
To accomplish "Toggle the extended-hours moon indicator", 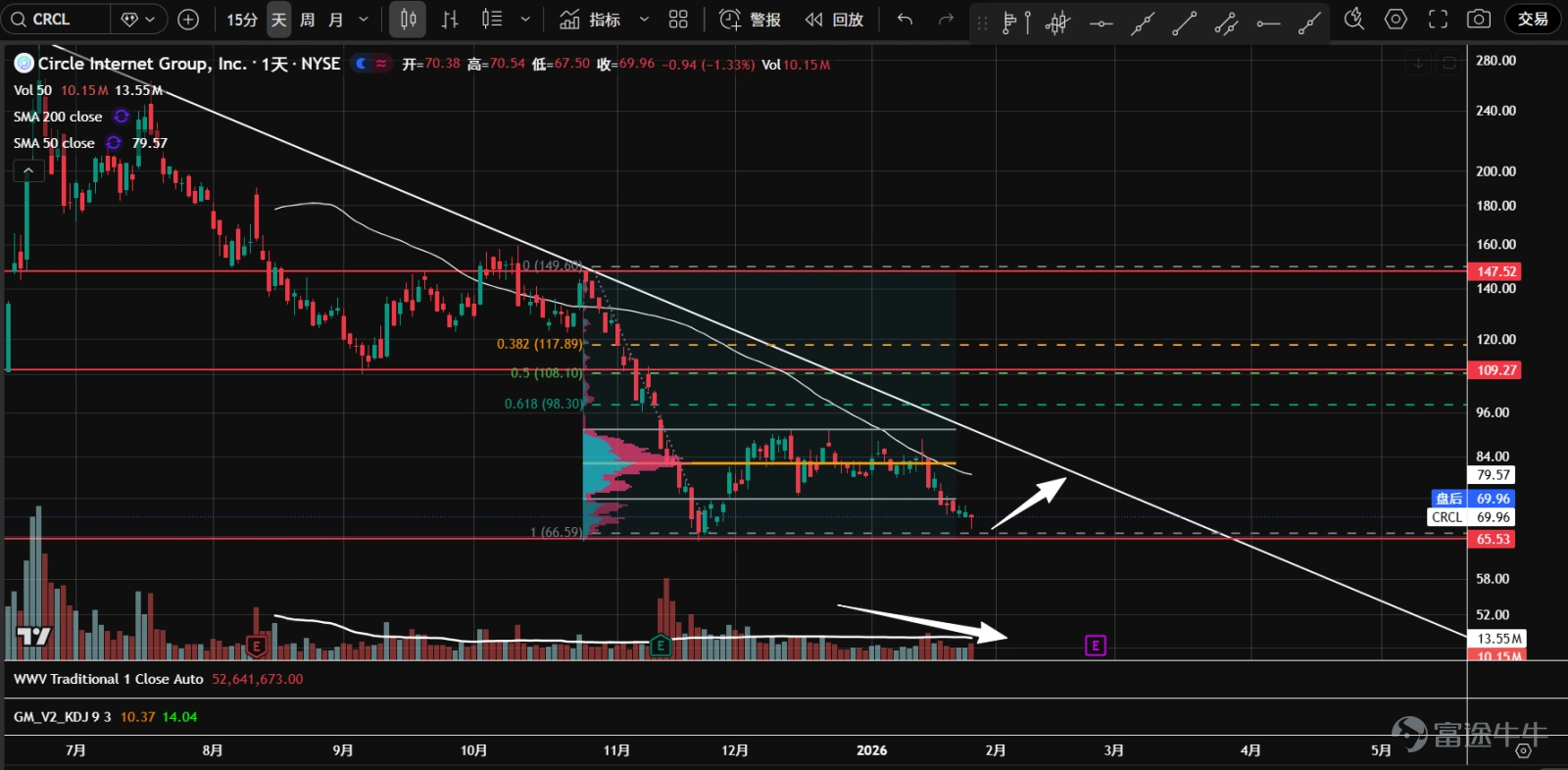I will pos(362,64).
